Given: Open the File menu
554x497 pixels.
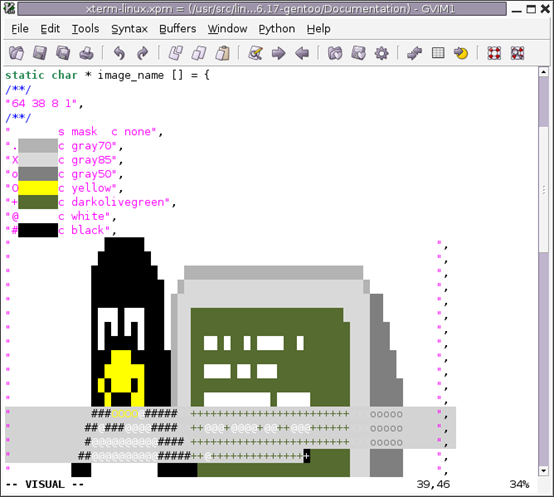Looking at the screenshot, I should [20, 29].
